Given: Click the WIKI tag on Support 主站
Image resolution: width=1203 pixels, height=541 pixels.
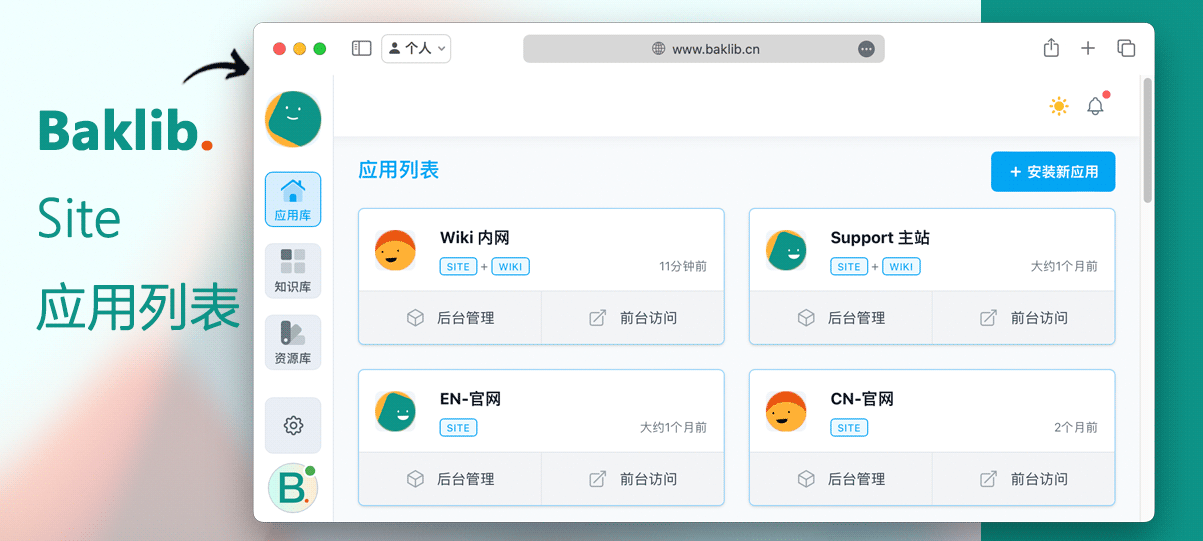Looking at the screenshot, I should [x=902, y=267].
